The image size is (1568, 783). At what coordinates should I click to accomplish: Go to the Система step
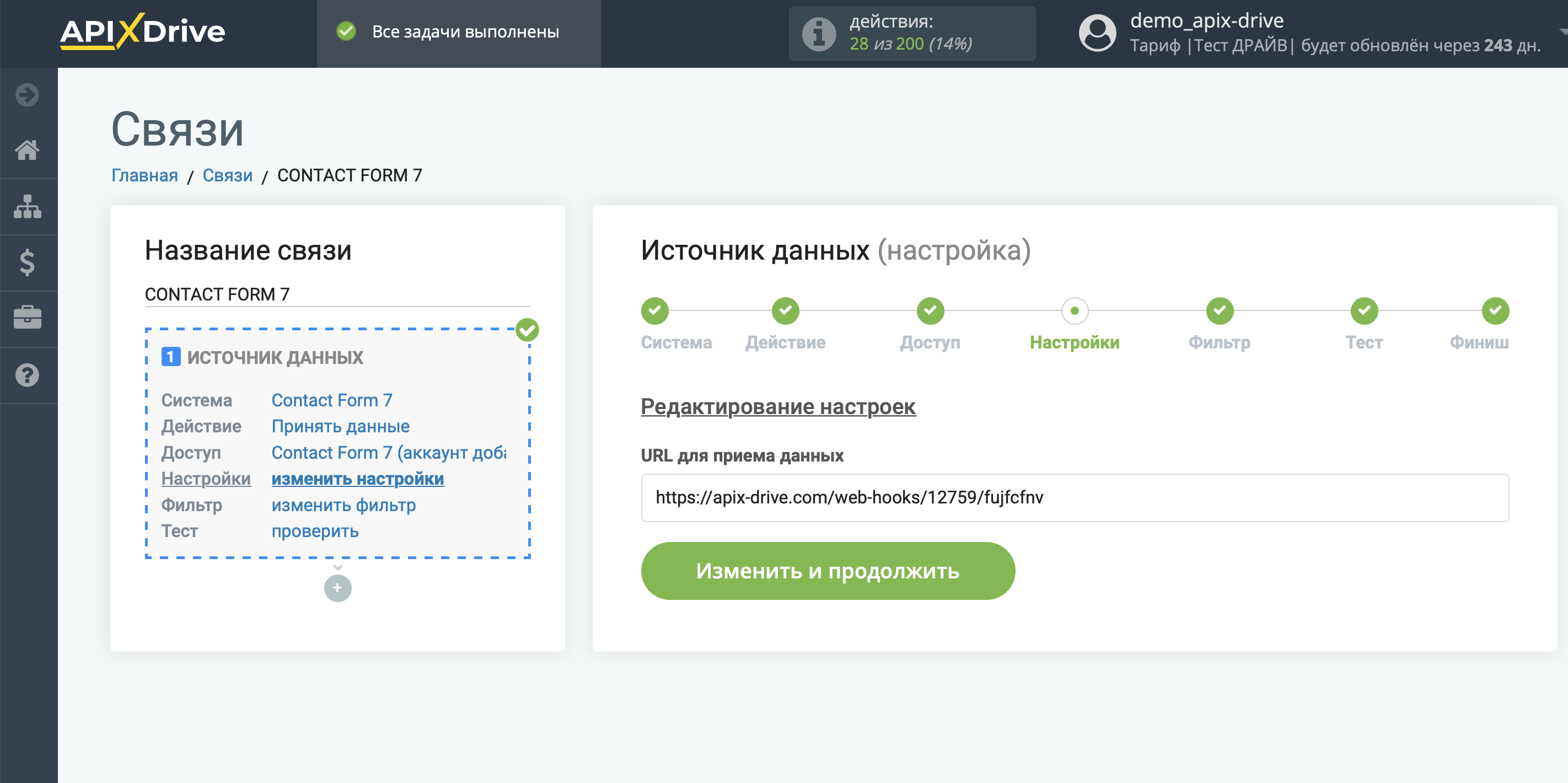point(655,311)
